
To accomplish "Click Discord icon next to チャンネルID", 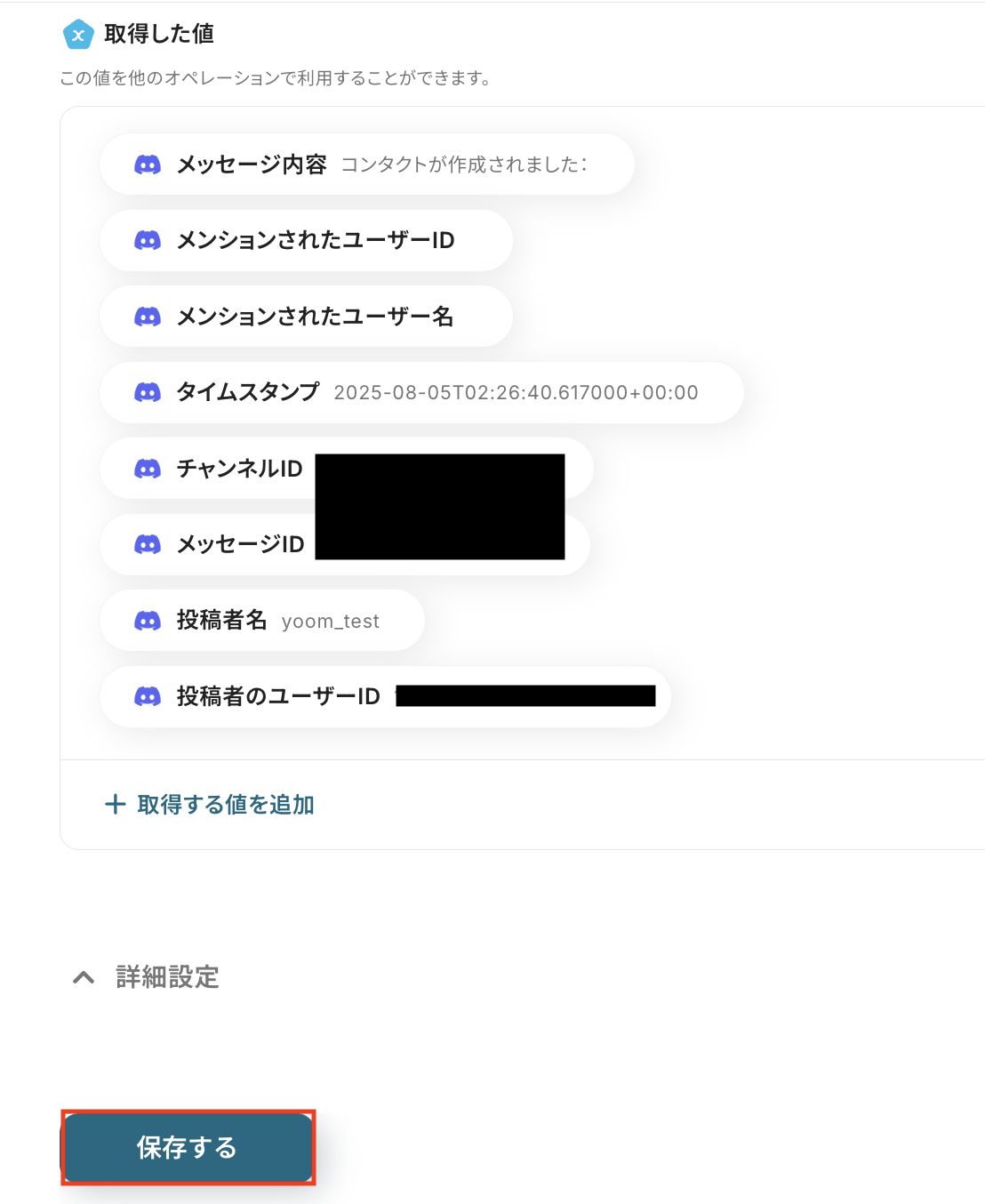I will click(x=148, y=469).
